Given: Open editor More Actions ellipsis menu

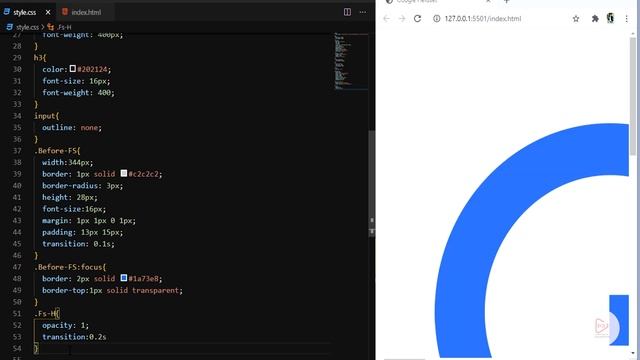Looking at the screenshot, I should point(362,12).
